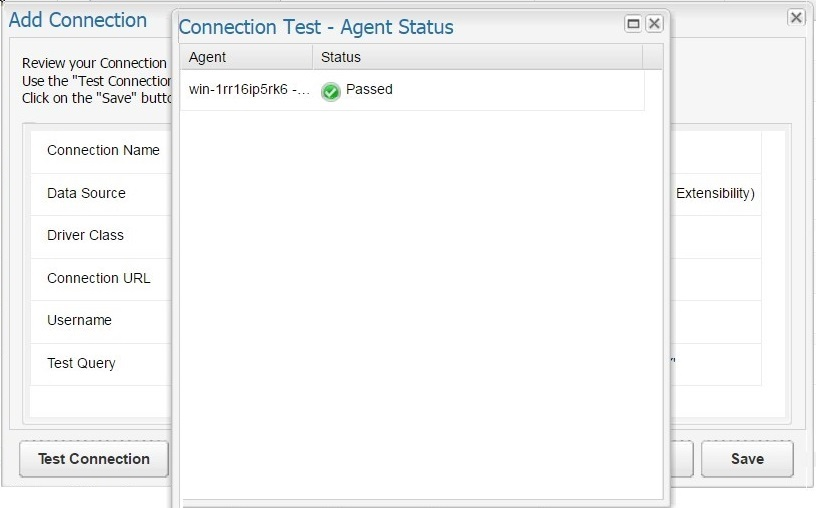Maximize the Connection Test dialog

[633, 24]
